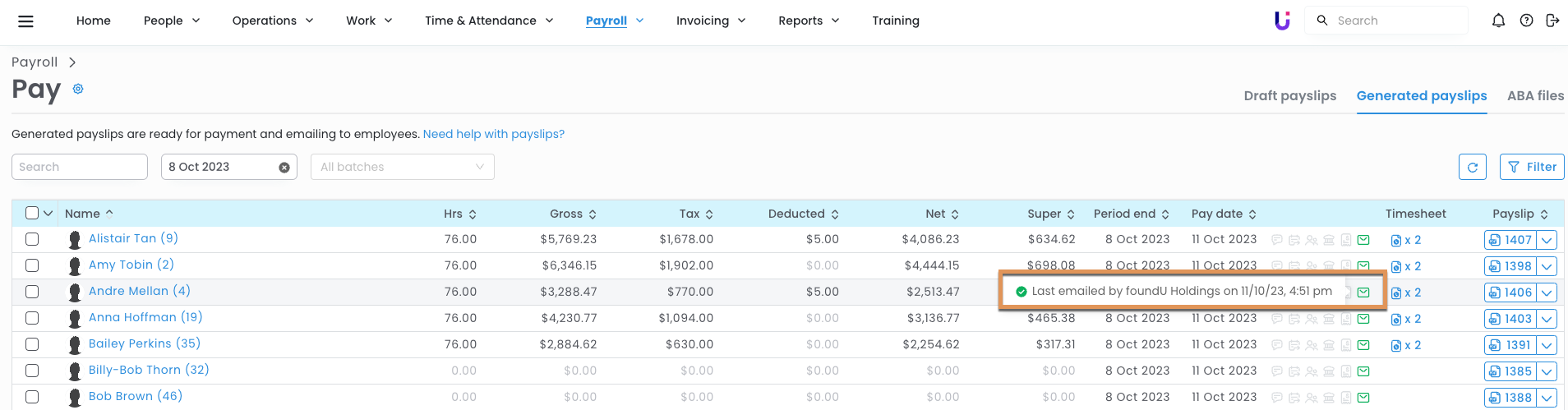The image size is (1568, 410).
Task: Toggle the select-all checkbox in header
Action: tap(32, 213)
